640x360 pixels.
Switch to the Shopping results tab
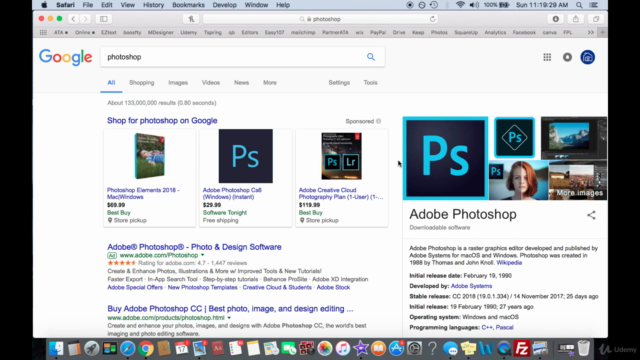pyautogui.click(x=142, y=82)
